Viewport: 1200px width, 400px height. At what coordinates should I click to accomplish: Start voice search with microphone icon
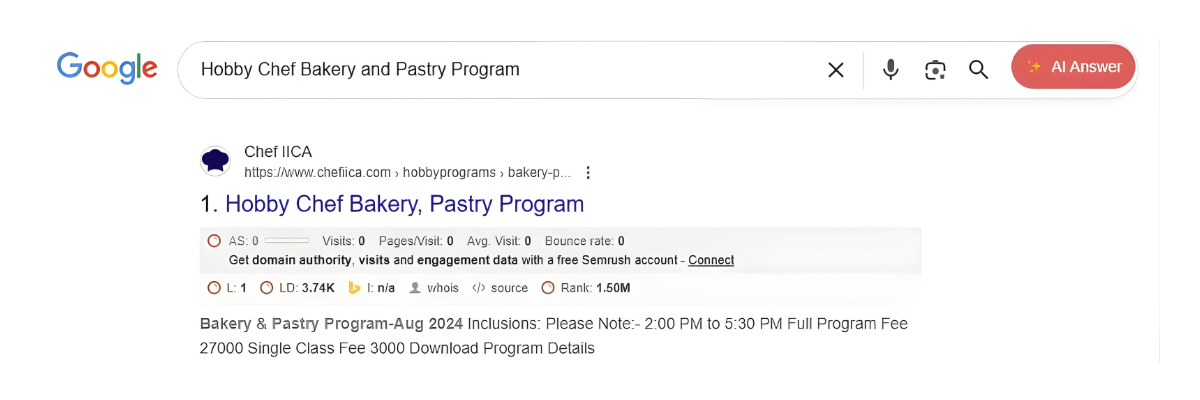(890, 69)
